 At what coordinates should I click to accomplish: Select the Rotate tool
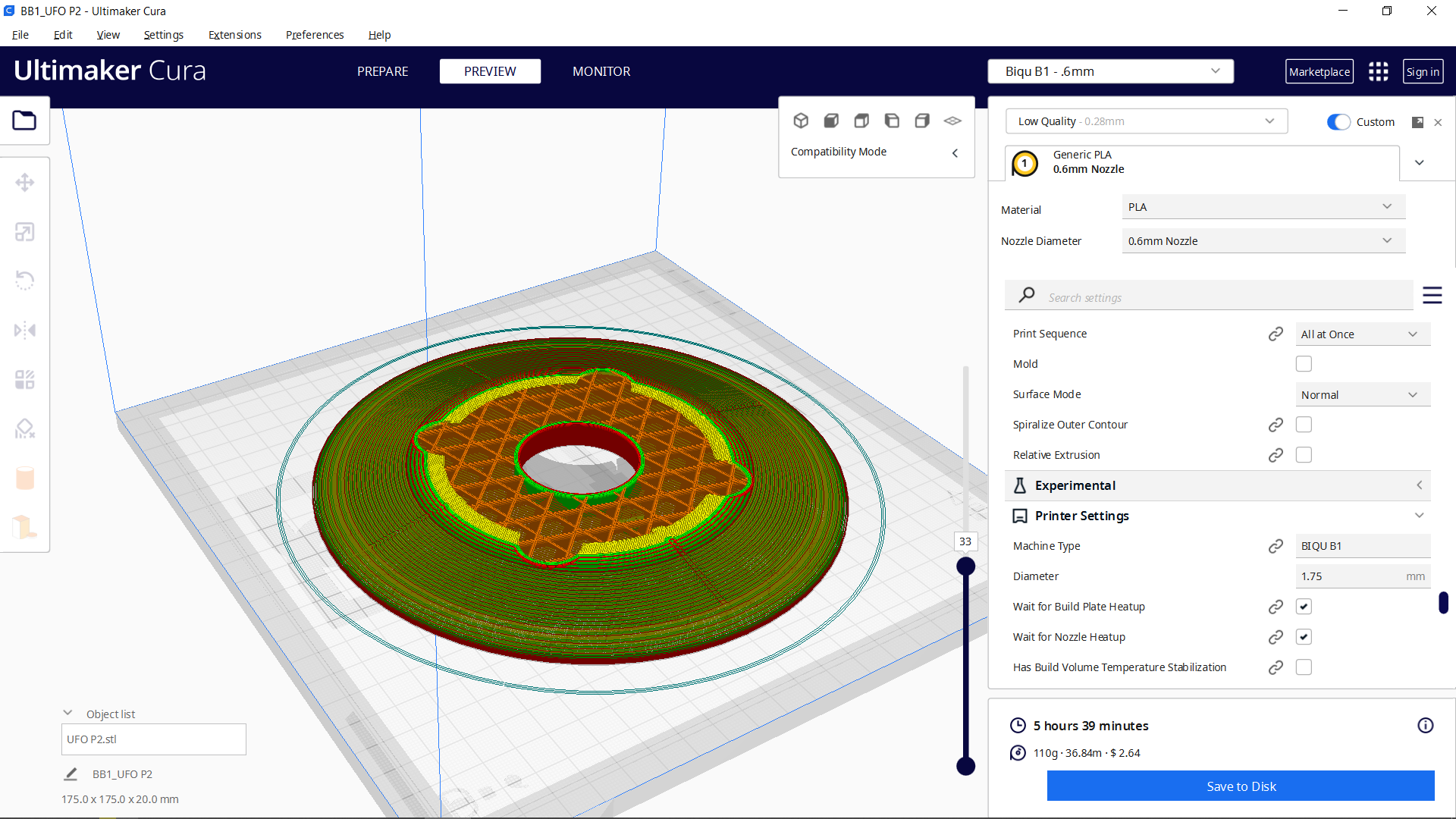point(25,281)
